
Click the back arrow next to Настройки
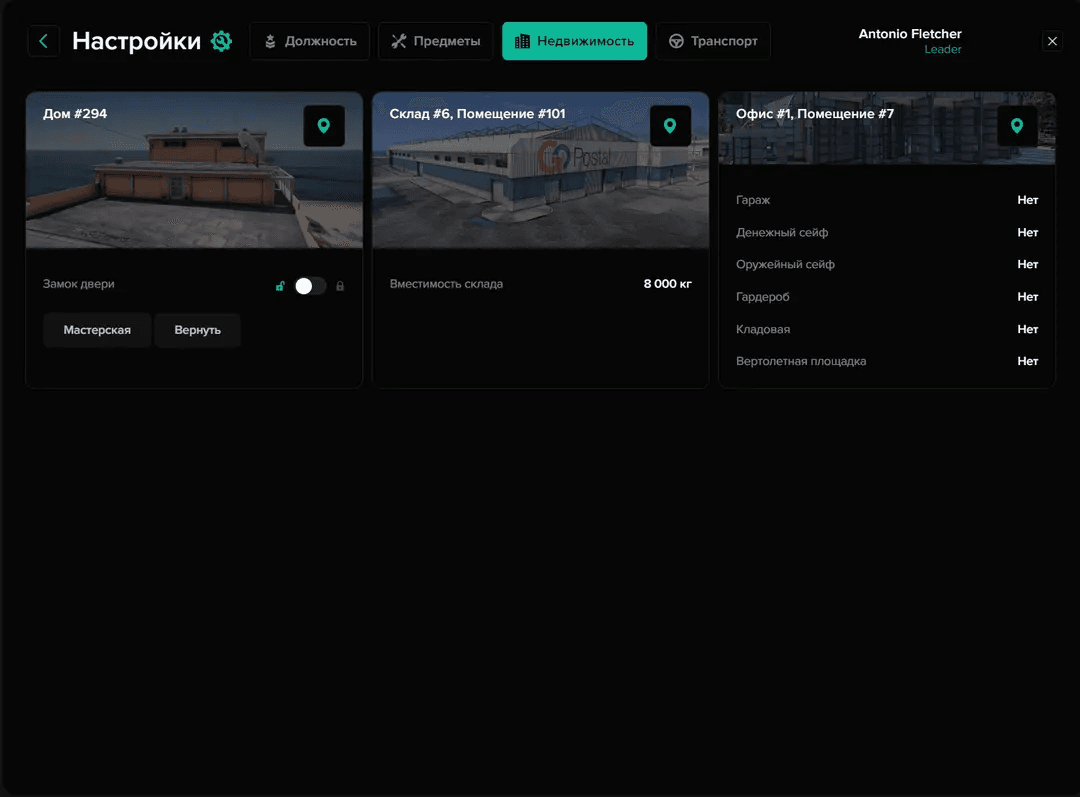[x=43, y=41]
